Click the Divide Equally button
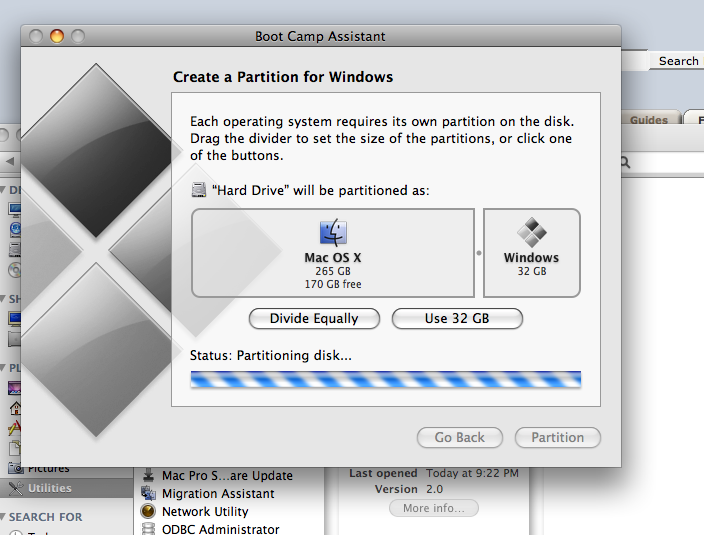Screen dimensions: 704x535 click(x=314, y=319)
